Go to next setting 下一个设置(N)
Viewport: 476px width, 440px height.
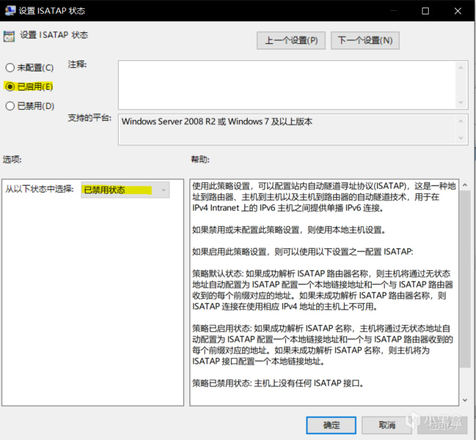click(365, 40)
